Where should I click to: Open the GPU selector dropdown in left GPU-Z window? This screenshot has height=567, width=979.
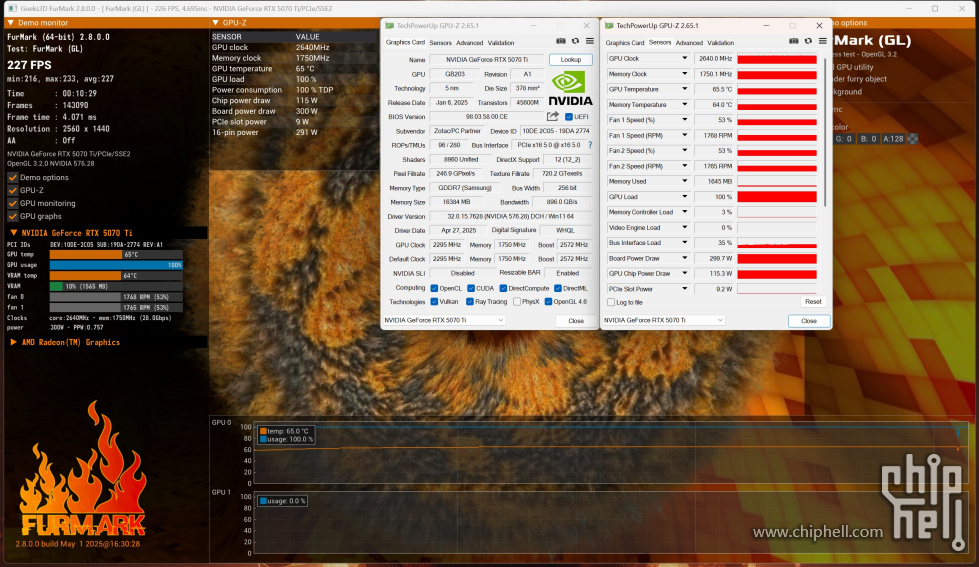point(444,320)
